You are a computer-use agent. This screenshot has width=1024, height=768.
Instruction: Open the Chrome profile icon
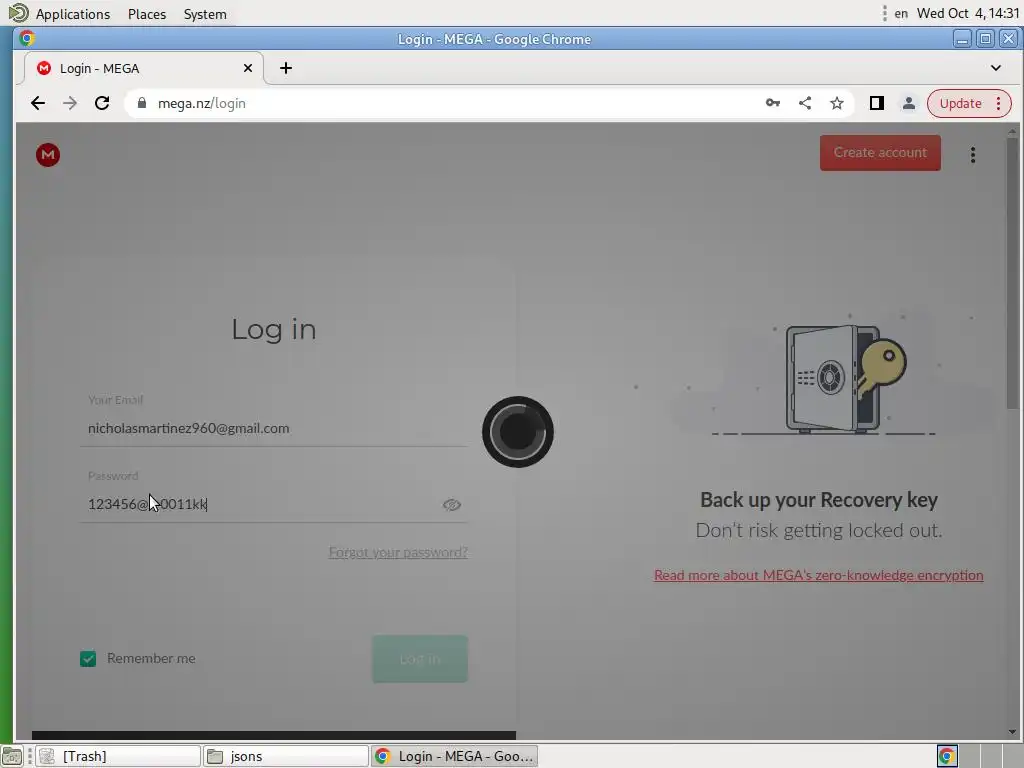coord(908,103)
